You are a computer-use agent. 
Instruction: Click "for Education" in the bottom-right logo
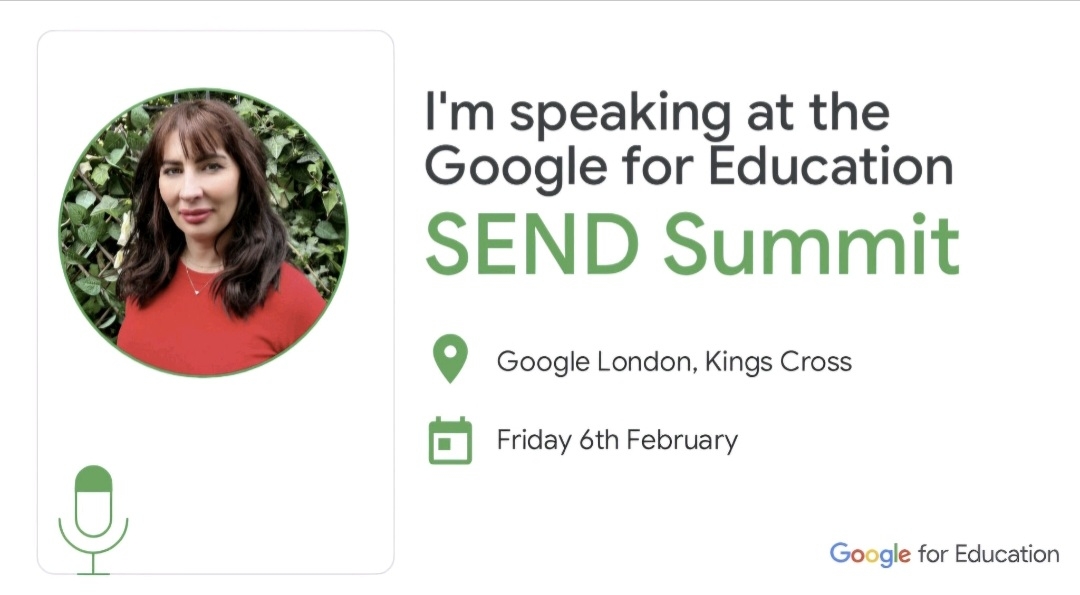[988, 554]
